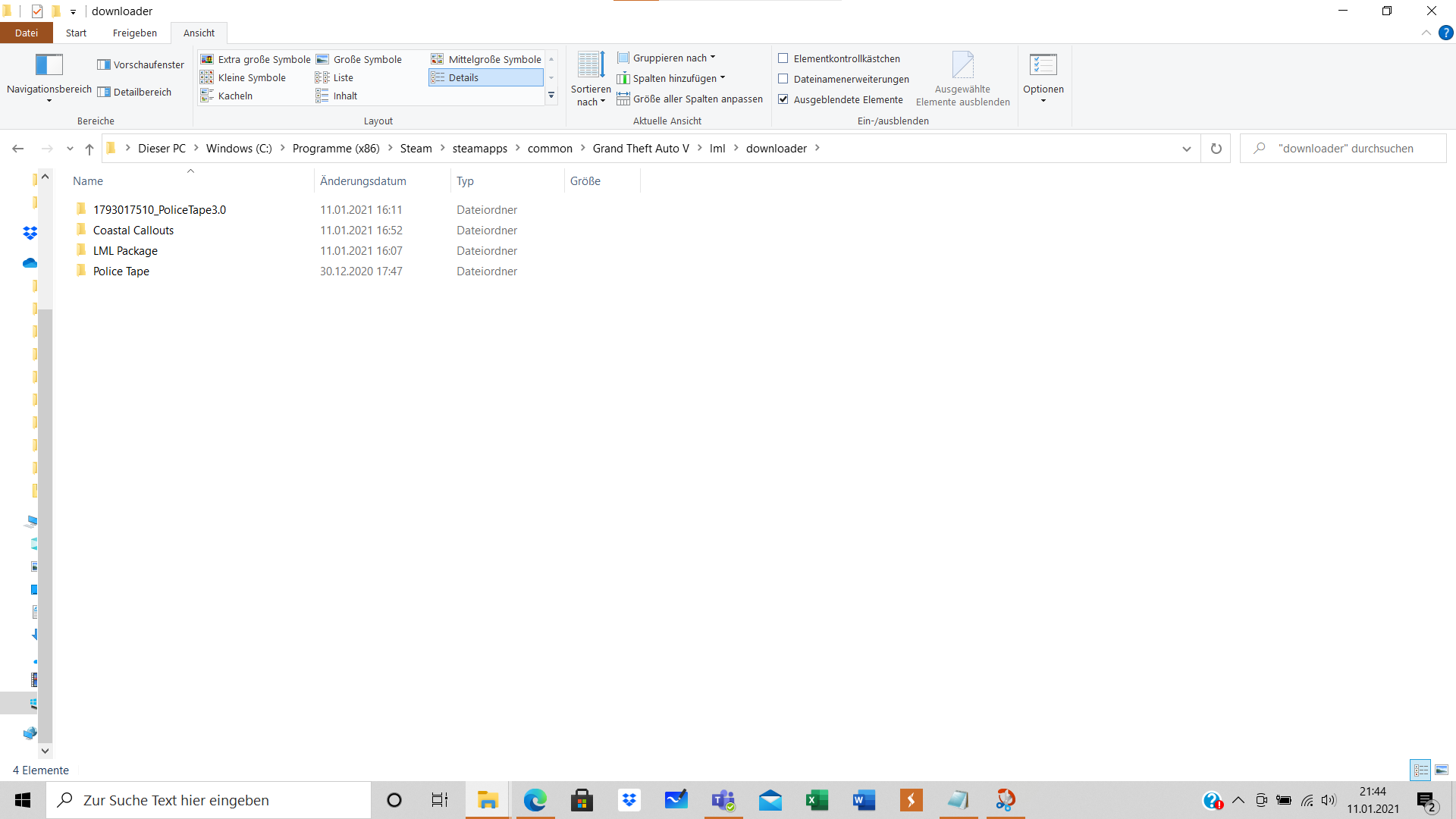Check the Dateinamenerweiterungen option

[783, 79]
